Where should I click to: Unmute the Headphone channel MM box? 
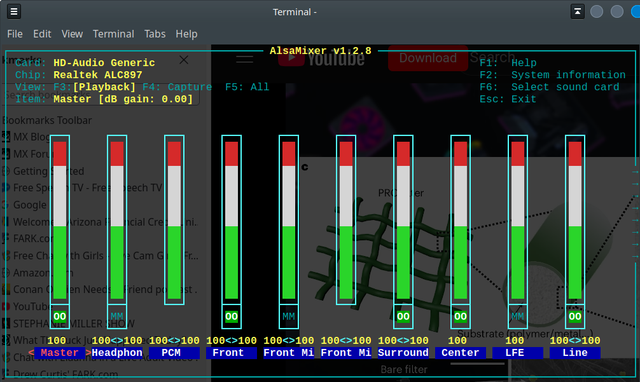(x=117, y=316)
